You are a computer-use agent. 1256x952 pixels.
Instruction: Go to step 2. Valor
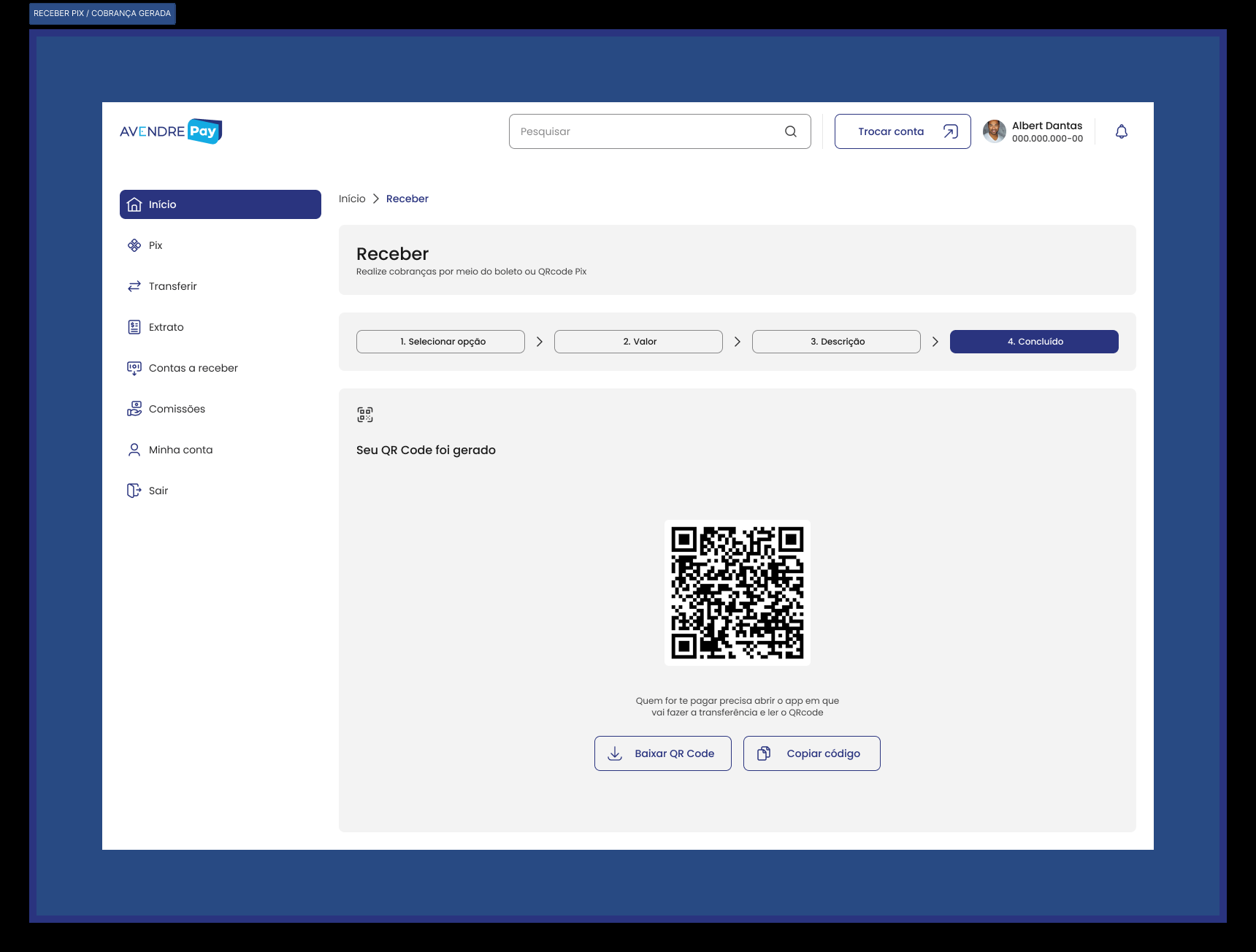[x=638, y=342]
